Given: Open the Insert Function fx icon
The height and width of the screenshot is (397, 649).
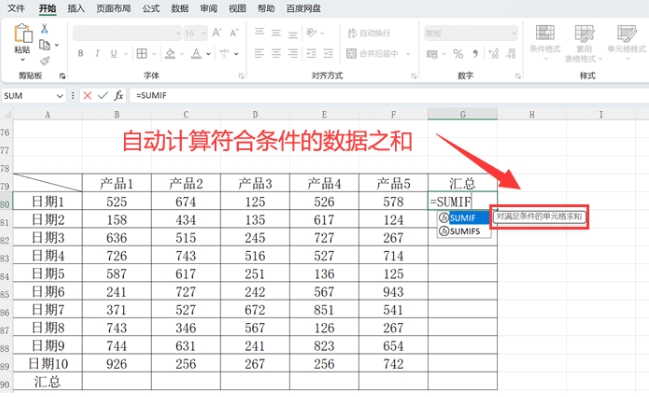Looking at the screenshot, I should [118, 96].
